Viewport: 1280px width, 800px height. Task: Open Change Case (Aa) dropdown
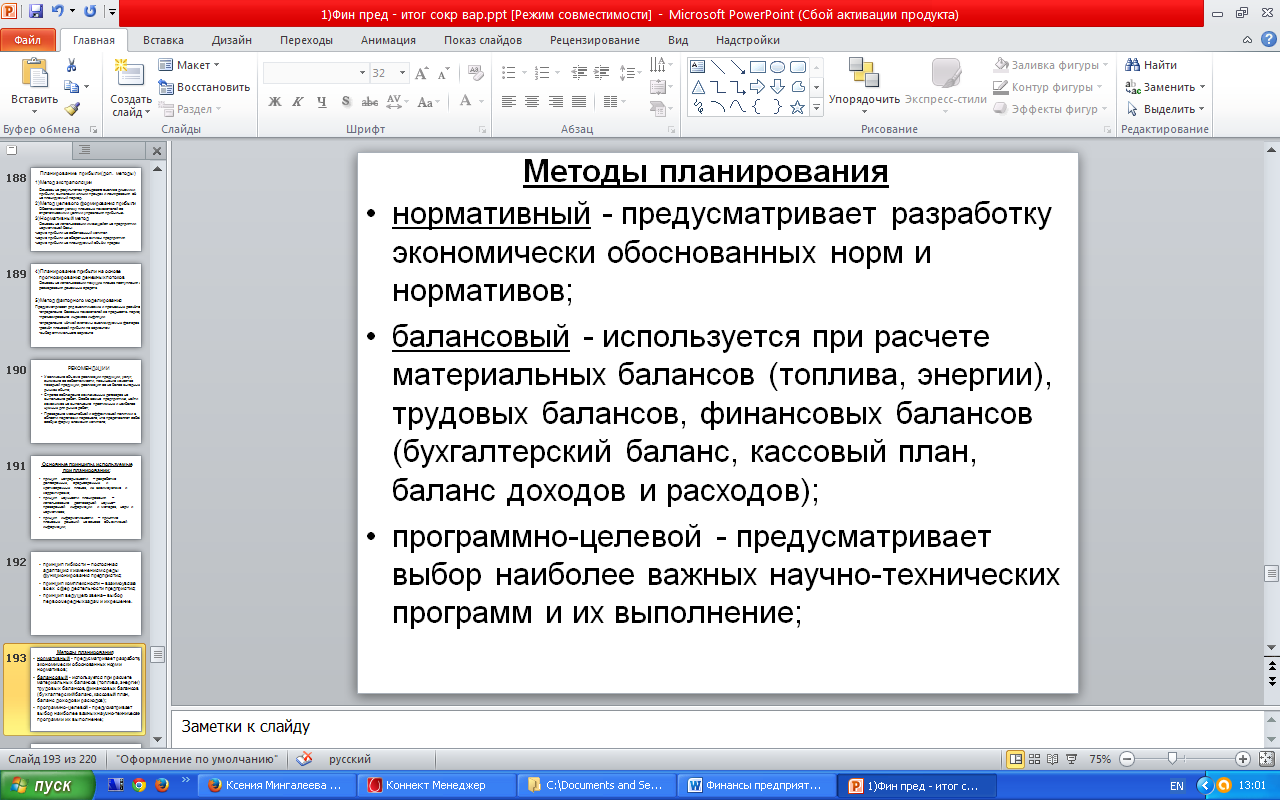[x=429, y=102]
